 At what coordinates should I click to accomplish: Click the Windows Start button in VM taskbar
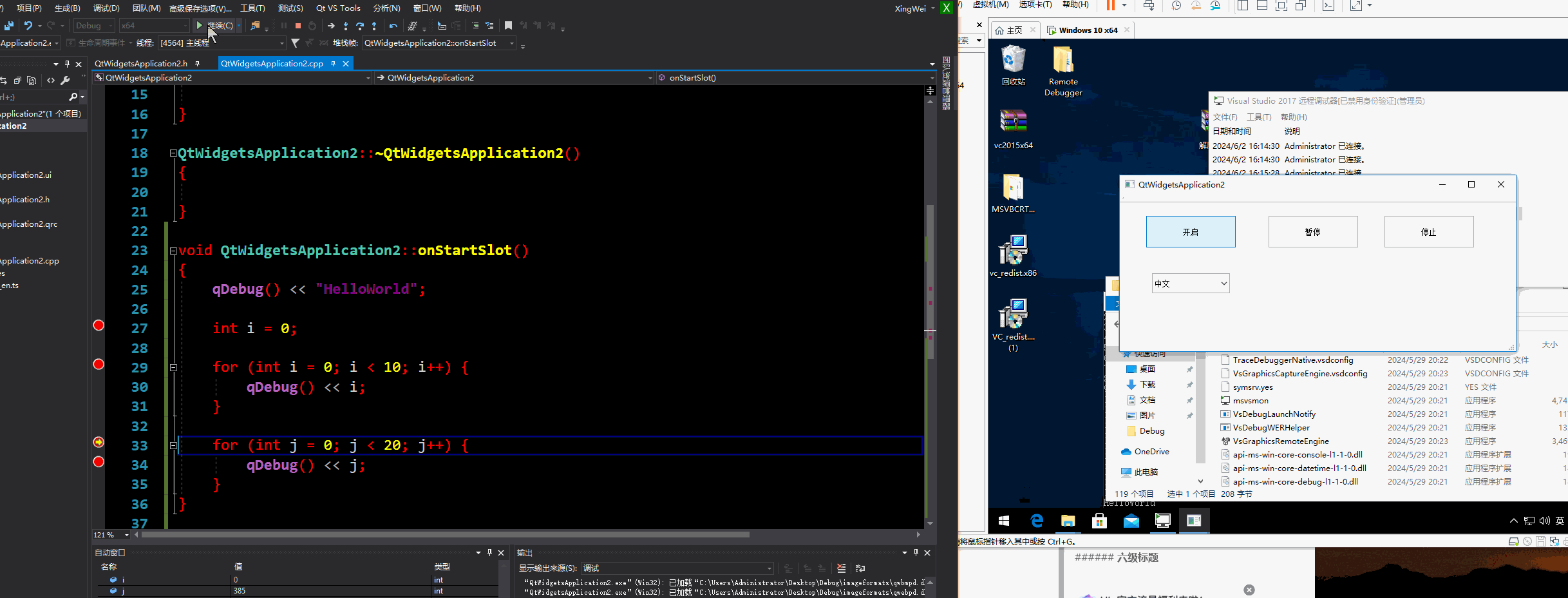[1004, 521]
